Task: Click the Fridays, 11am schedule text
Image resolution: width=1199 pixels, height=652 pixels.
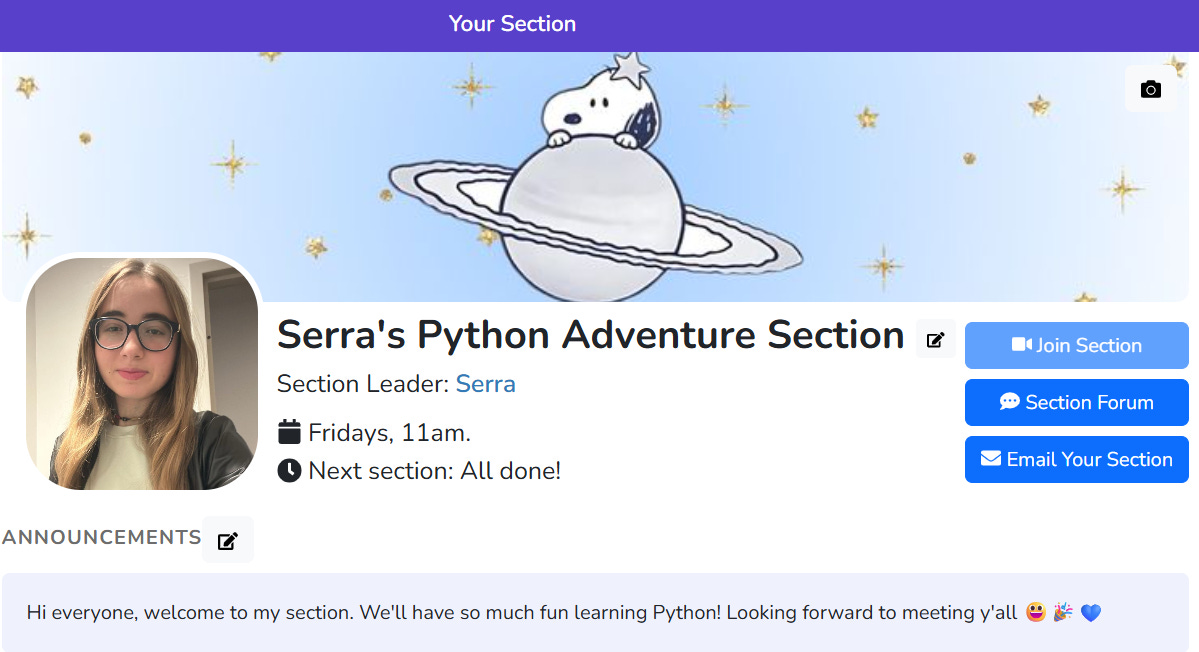Action: tap(389, 433)
